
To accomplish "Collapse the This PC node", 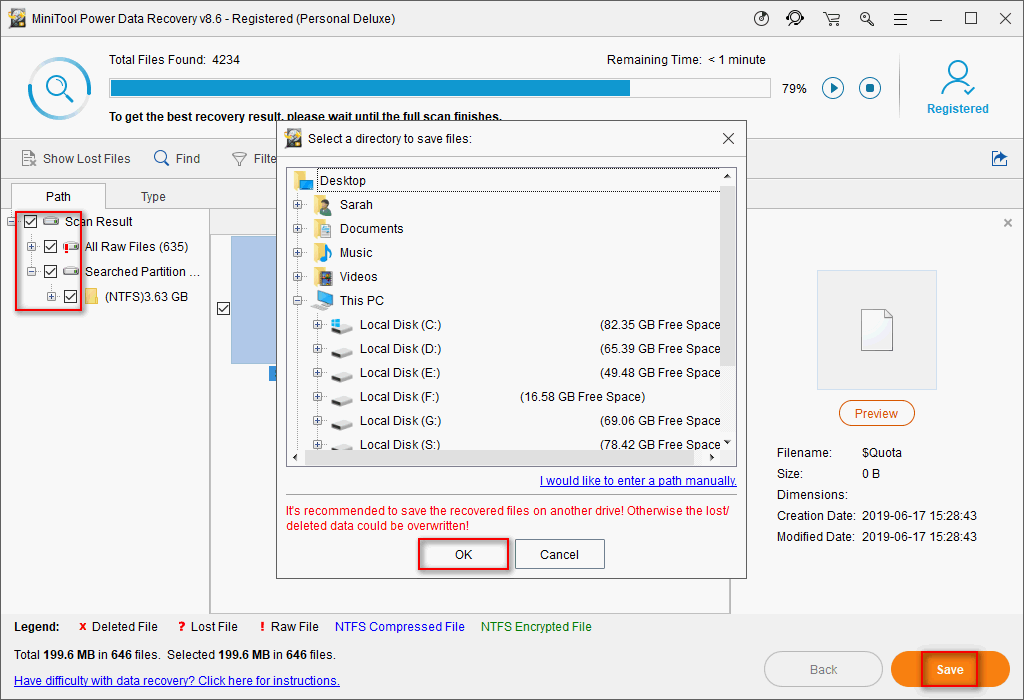I will point(298,301).
